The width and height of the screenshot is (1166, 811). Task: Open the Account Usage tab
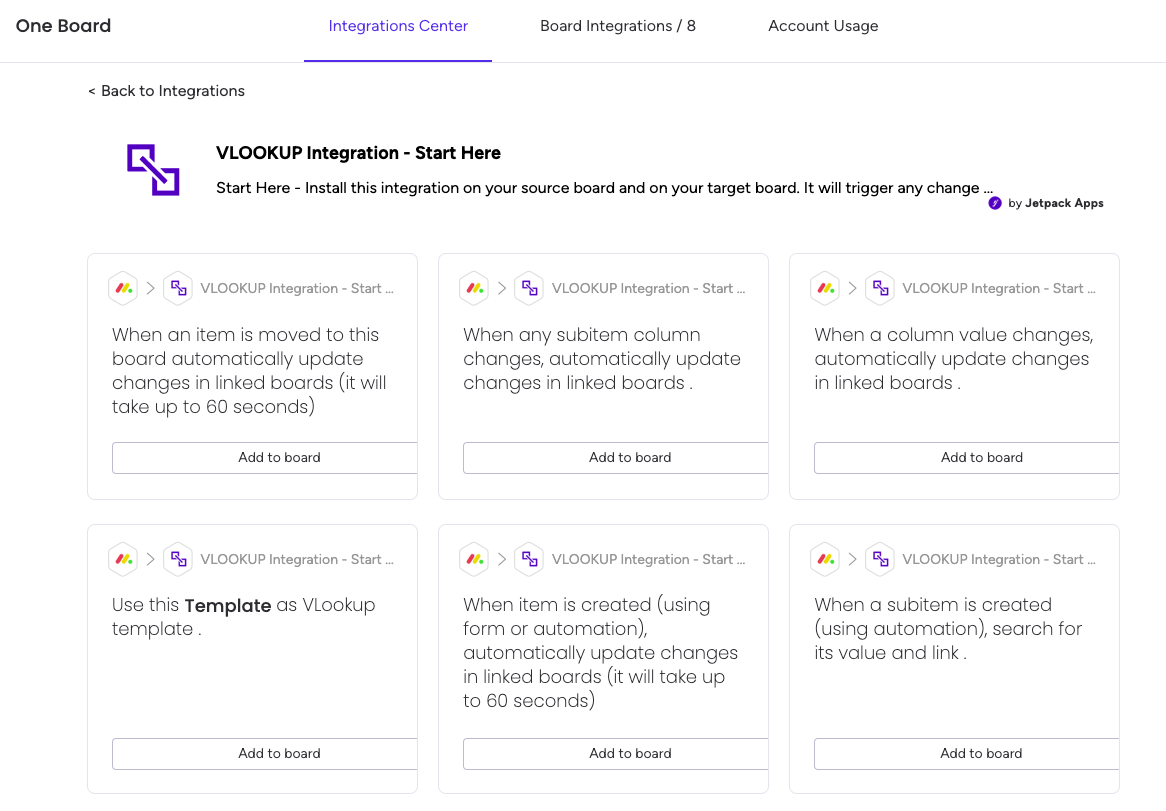pyautogui.click(x=823, y=26)
